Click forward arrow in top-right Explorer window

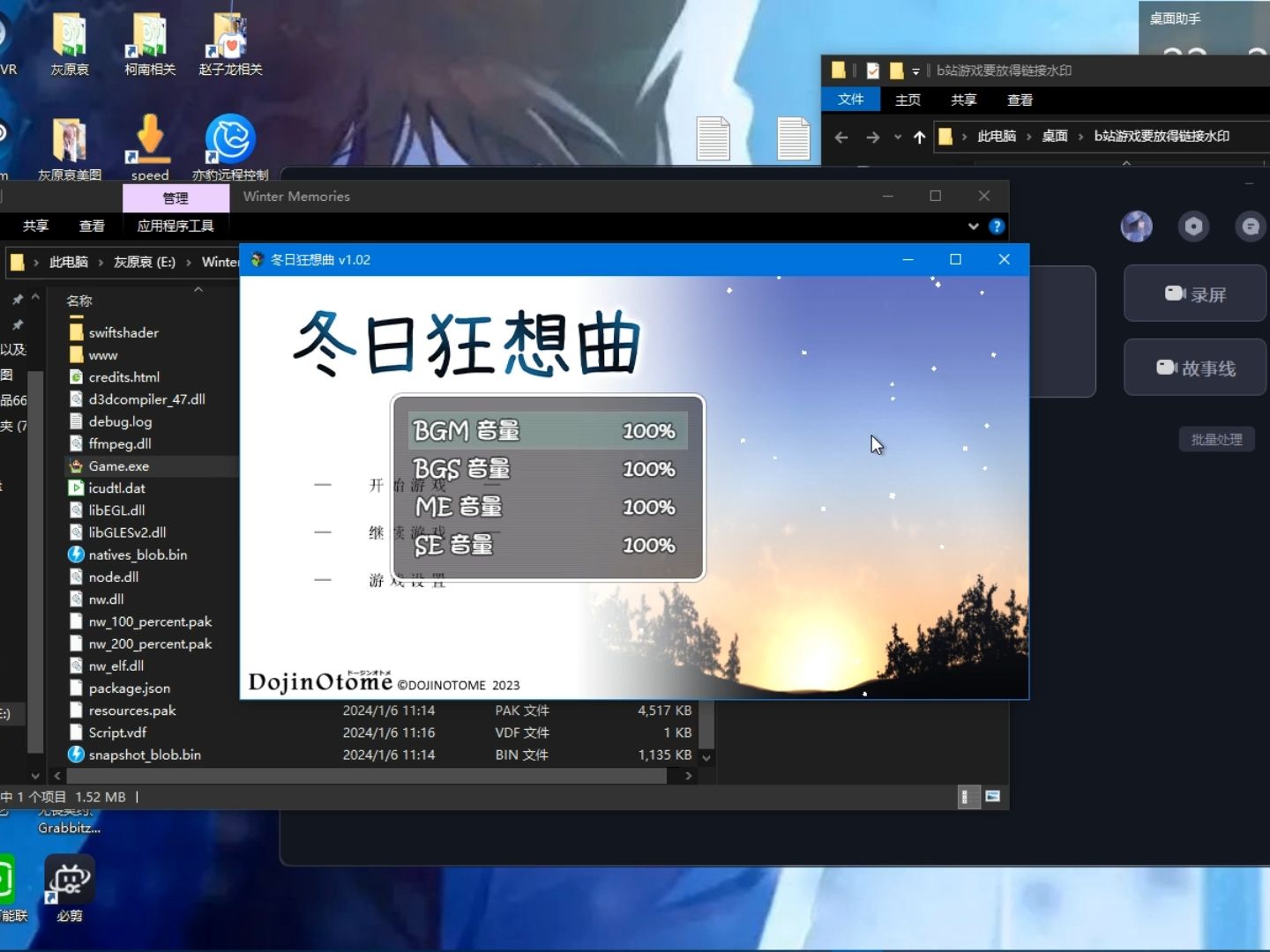tap(872, 137)
